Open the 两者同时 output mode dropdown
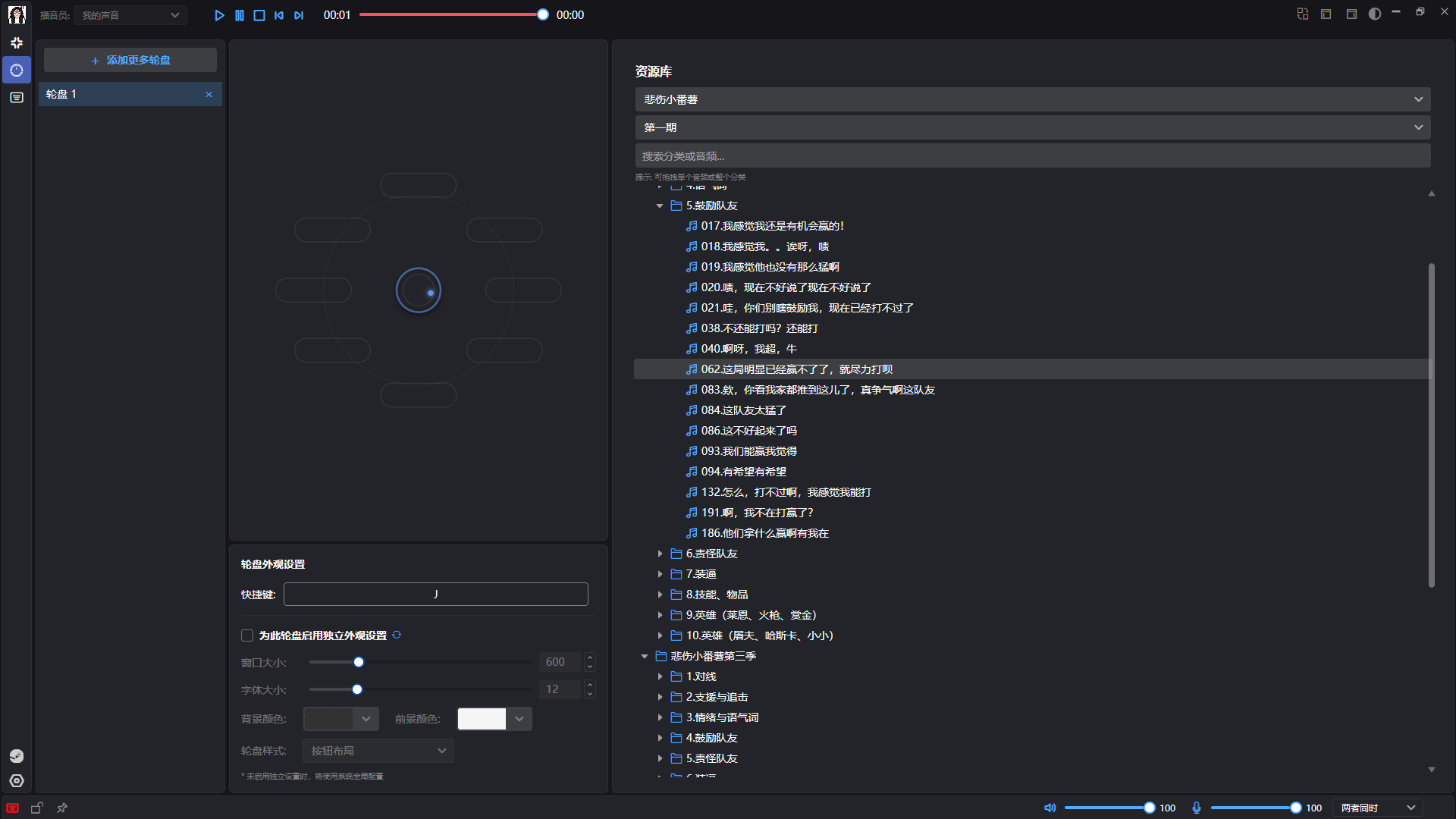Viewport: 1456px width, 819px height. click(1377, 808)
